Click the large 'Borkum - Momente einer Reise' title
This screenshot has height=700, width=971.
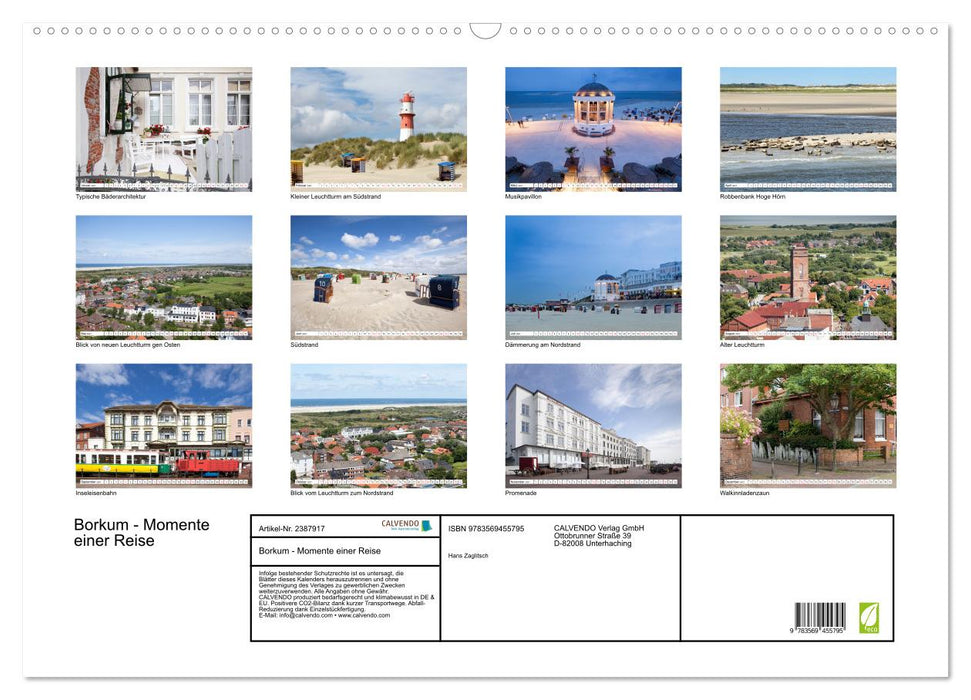142,533
